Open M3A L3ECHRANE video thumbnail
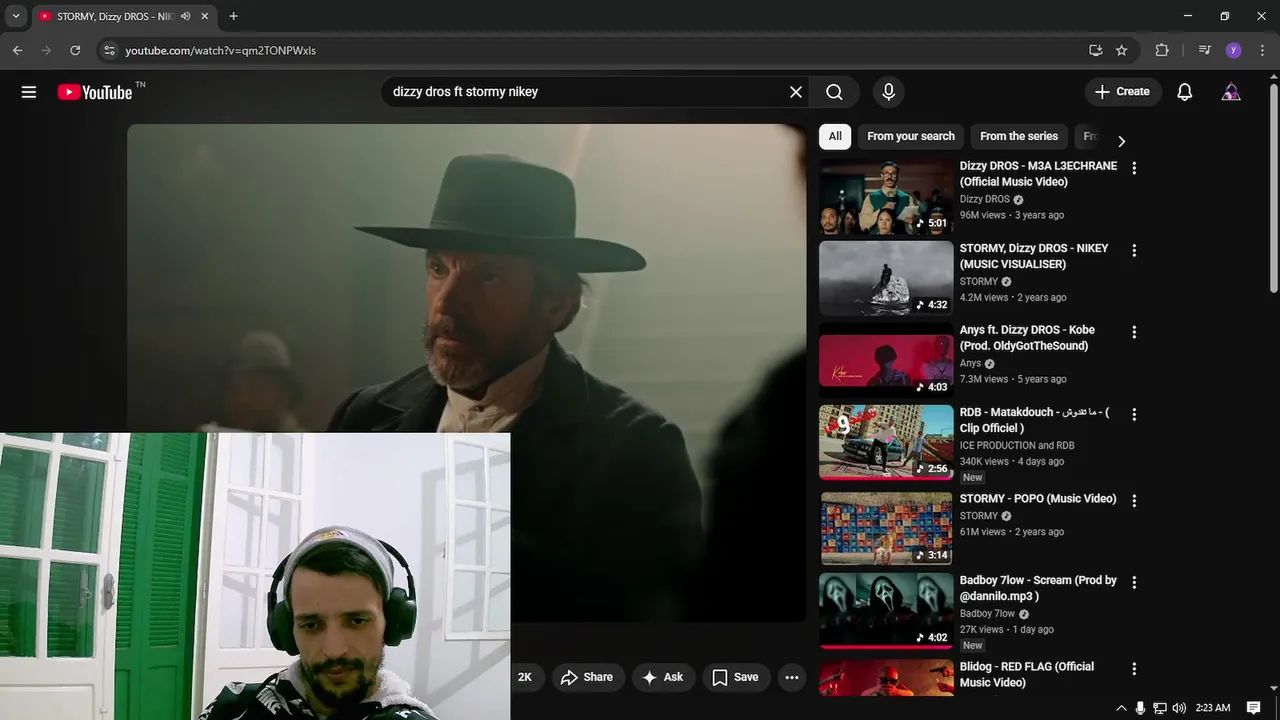This screenshot has width=1280, height=720. tap(886, 197)
